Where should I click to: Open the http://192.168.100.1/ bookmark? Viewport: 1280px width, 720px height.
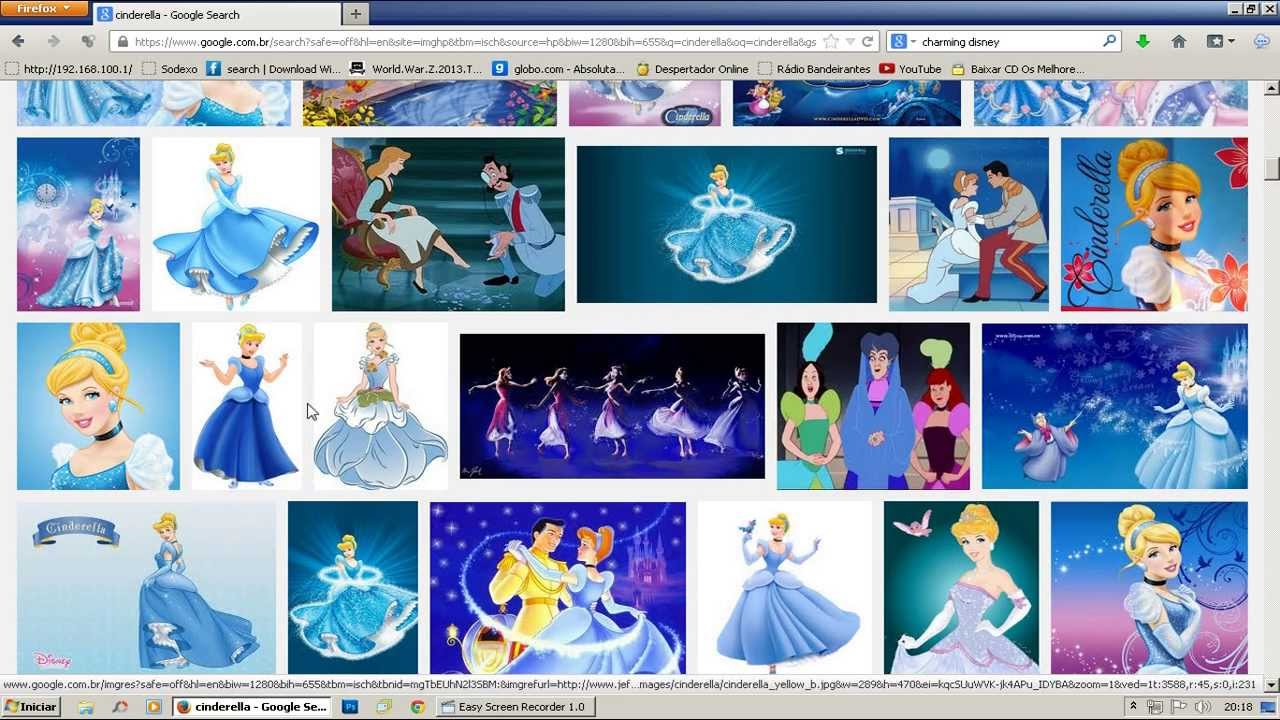[x=69, y=69]
